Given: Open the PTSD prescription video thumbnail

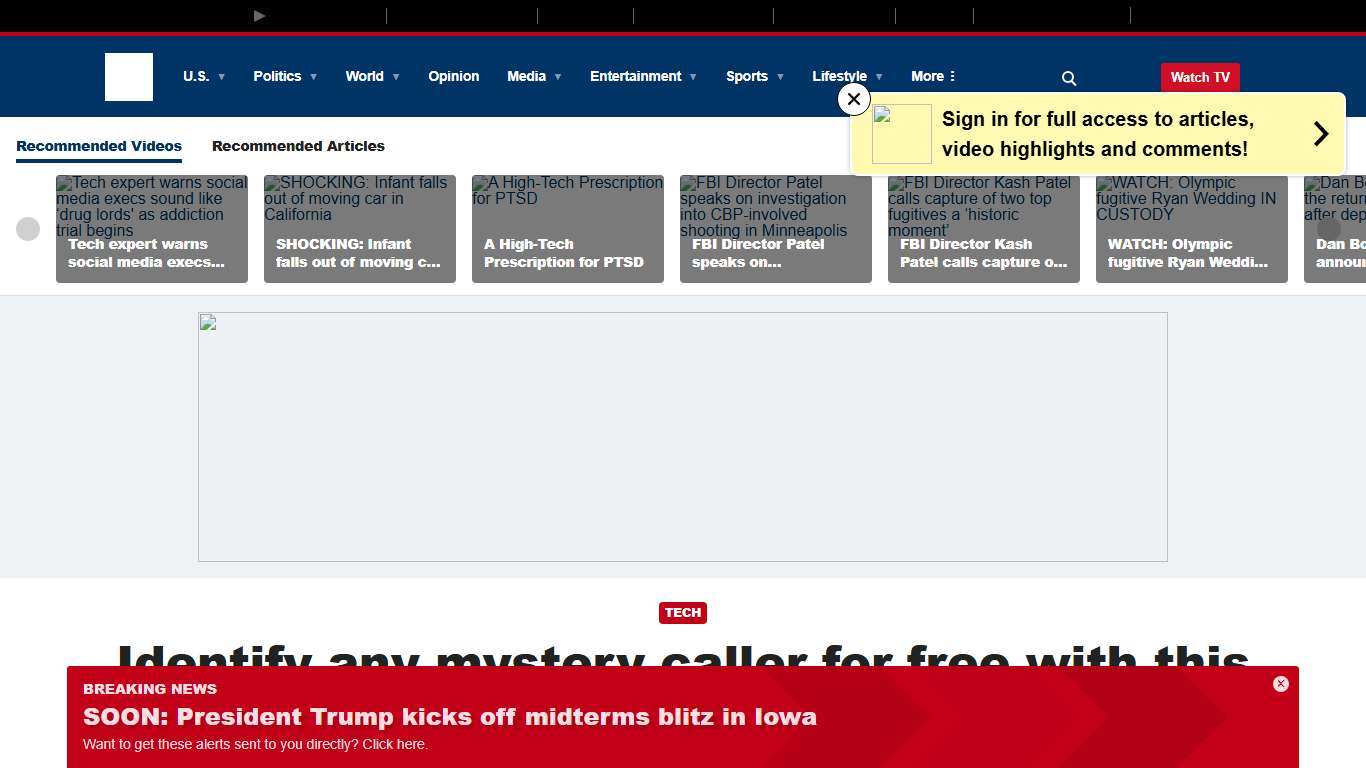Looking at the screenshot, I should pyautogui.click(x=568, y=229).
